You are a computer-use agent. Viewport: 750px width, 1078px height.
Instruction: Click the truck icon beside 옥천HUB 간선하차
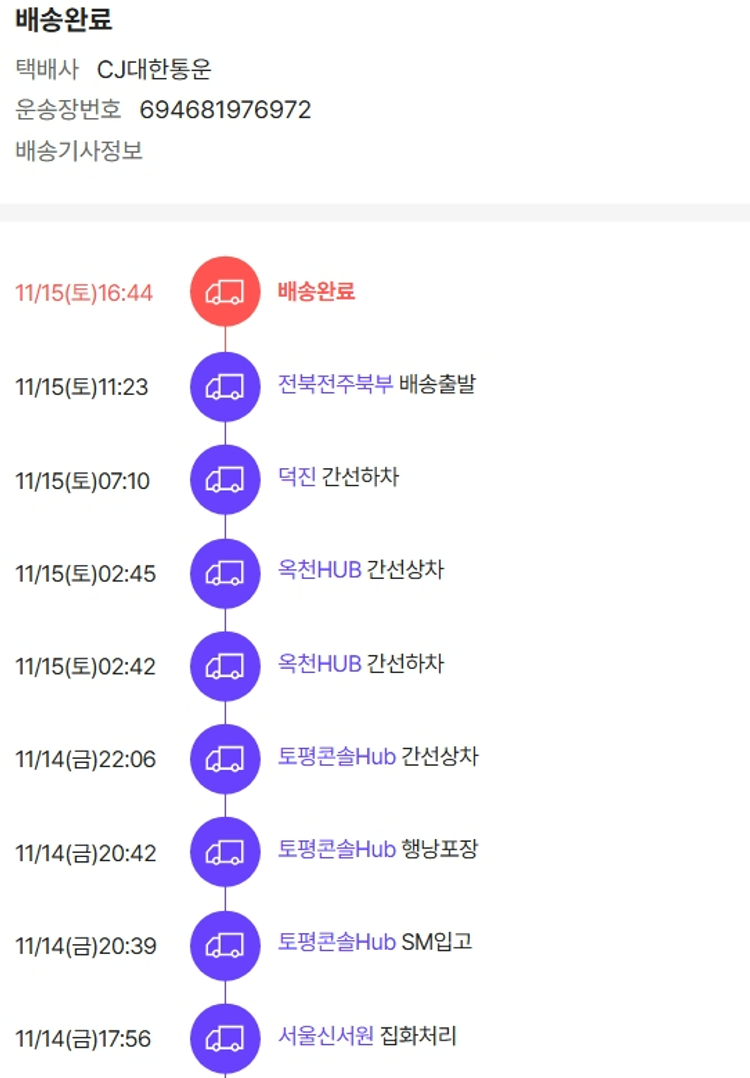pos(225,666)
